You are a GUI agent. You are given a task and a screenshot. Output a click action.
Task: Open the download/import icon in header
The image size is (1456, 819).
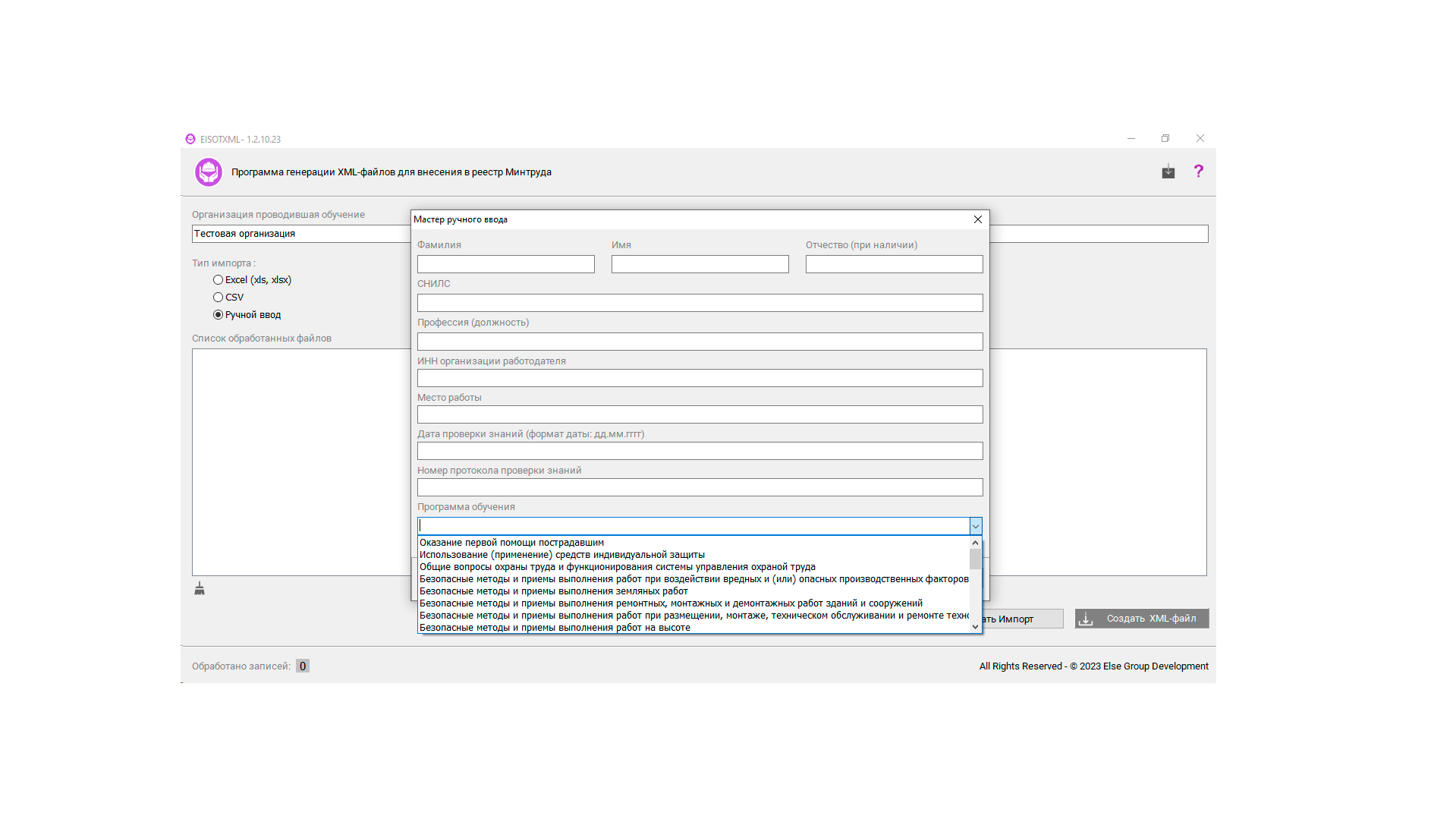click(x=1168, y=172)
